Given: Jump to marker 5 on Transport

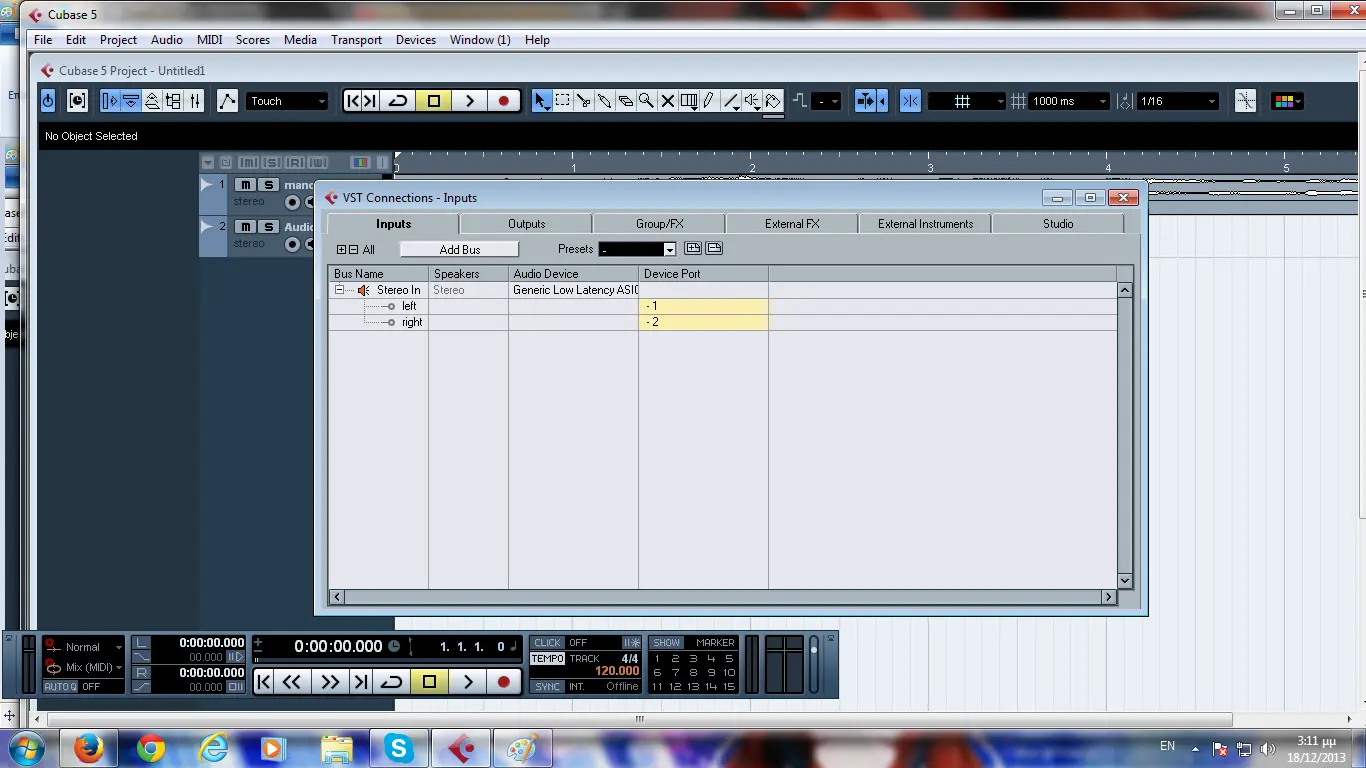Looking at the screenshot, I should coord(729,659).
